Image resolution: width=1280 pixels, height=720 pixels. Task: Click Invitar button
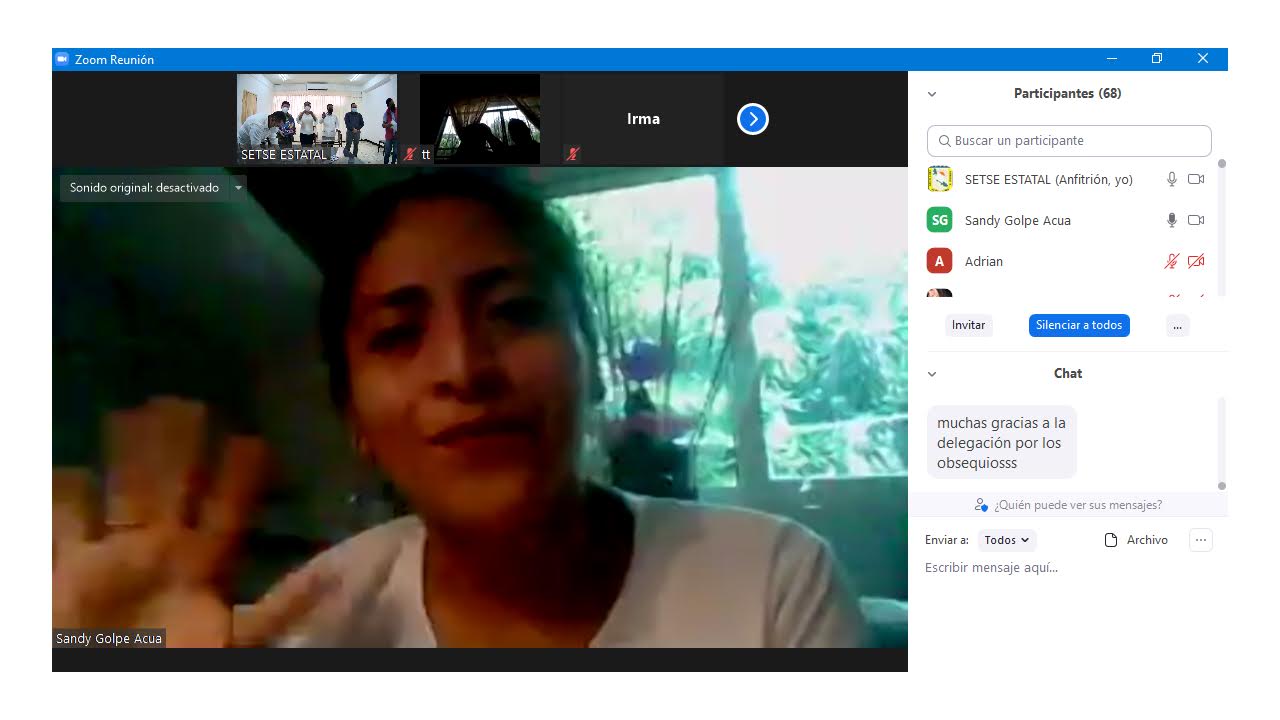tap(968, 325)
